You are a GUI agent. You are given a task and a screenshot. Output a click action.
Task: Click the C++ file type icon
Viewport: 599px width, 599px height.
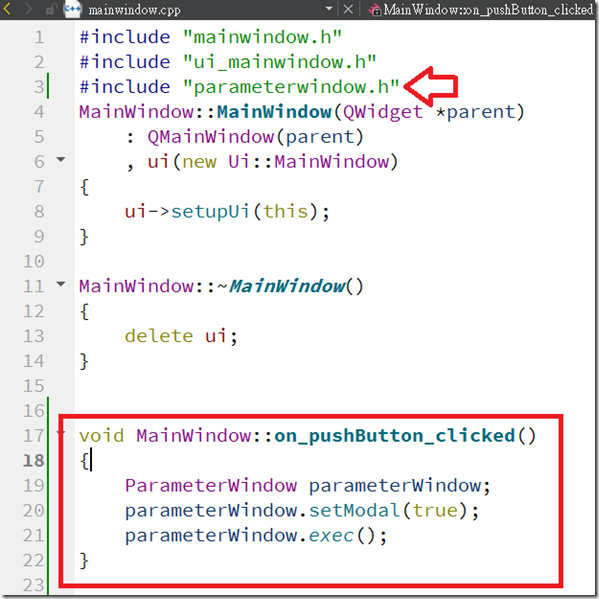(x=73, y=9)
